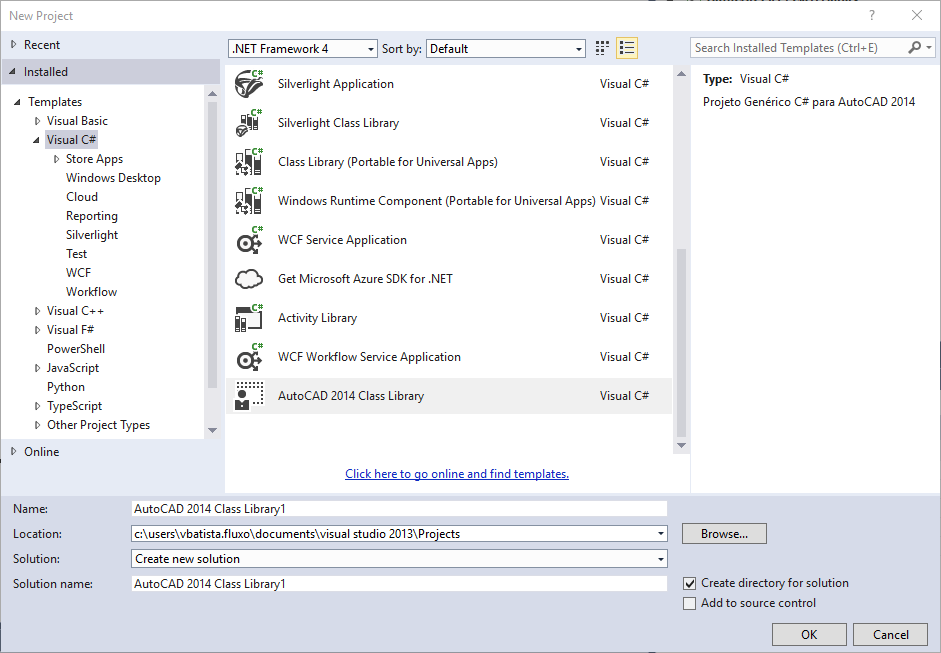
Task: Click the template list scroll down arrow
Action: click(x=681, y=445)
